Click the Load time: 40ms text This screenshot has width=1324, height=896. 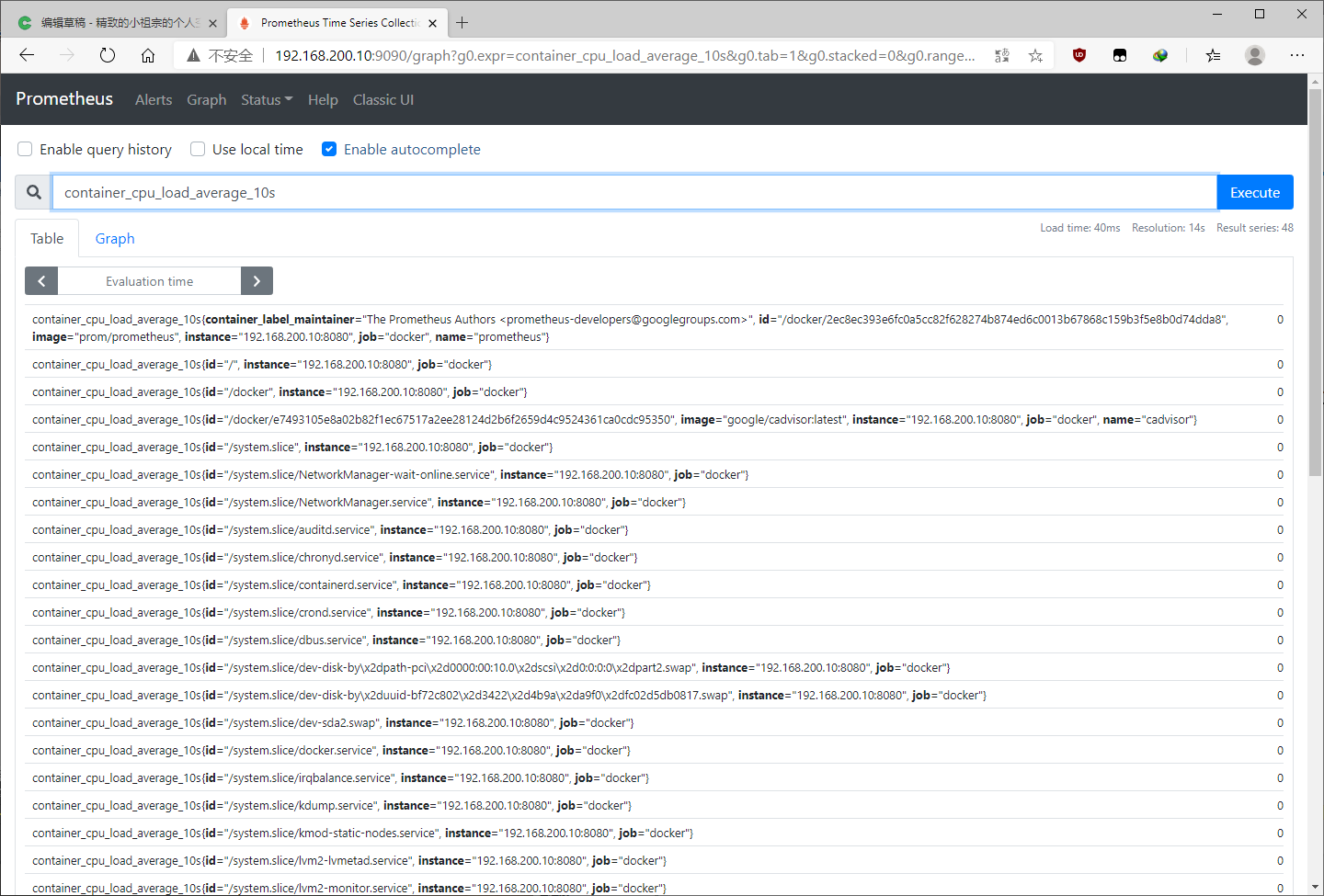(1080, 228)
